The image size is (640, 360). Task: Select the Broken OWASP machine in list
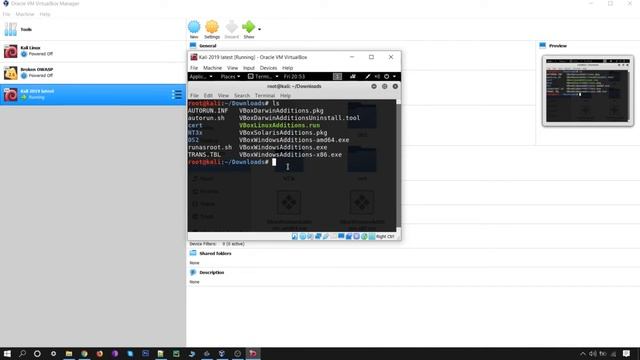(x=93, y=73)
